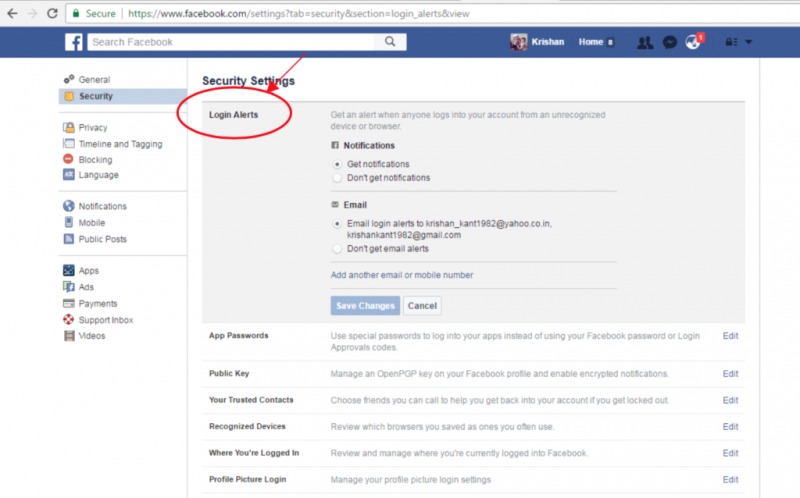Image resolution: width=800 pixels, height=498 pixels.
Task: Click the Home link in header
Action: [x=591, y=42]
